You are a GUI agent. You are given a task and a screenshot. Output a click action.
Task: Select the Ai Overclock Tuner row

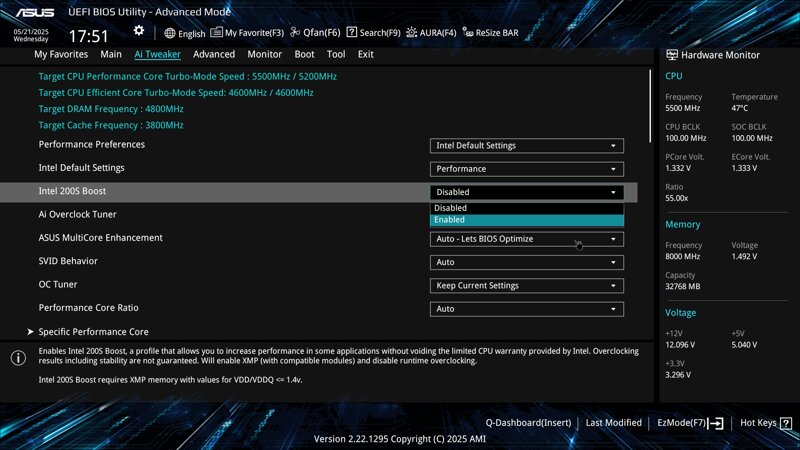click(318, 215)
